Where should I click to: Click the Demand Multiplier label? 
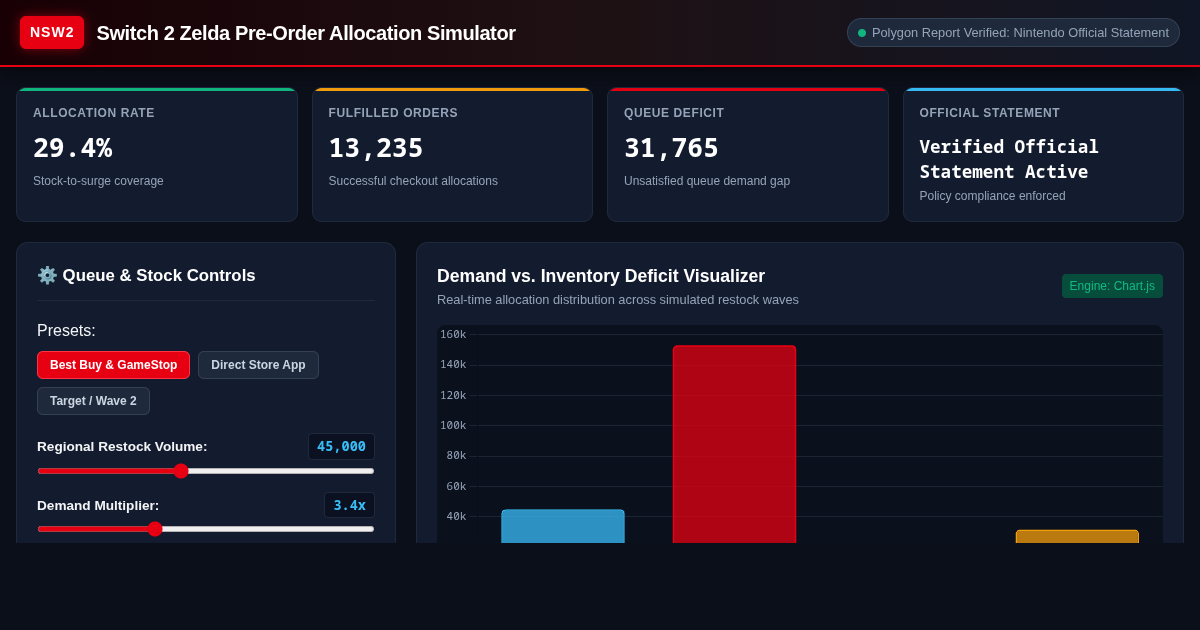[98, 506]
